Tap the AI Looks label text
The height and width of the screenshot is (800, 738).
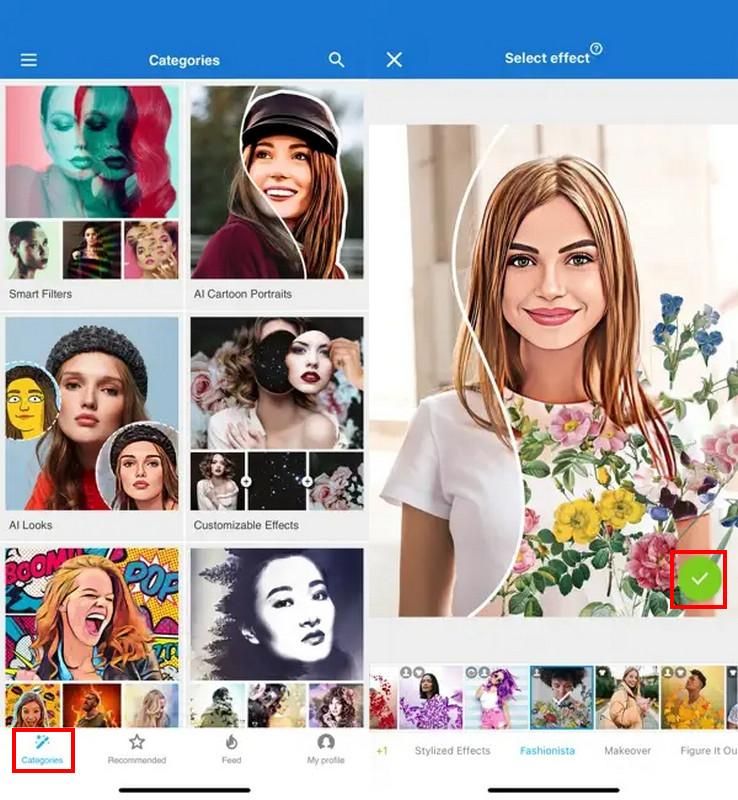[31, 525]
